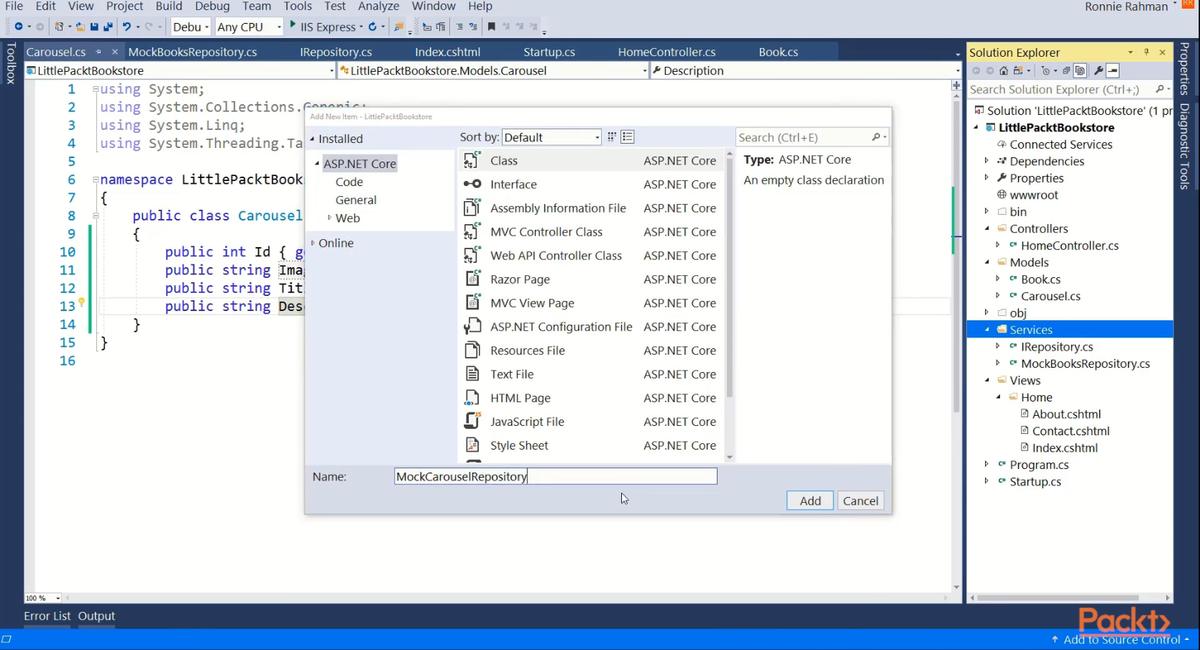This screenshot has width=1200, height=650.
Task: Click the Add button in dialog
Action: point(810,501)
